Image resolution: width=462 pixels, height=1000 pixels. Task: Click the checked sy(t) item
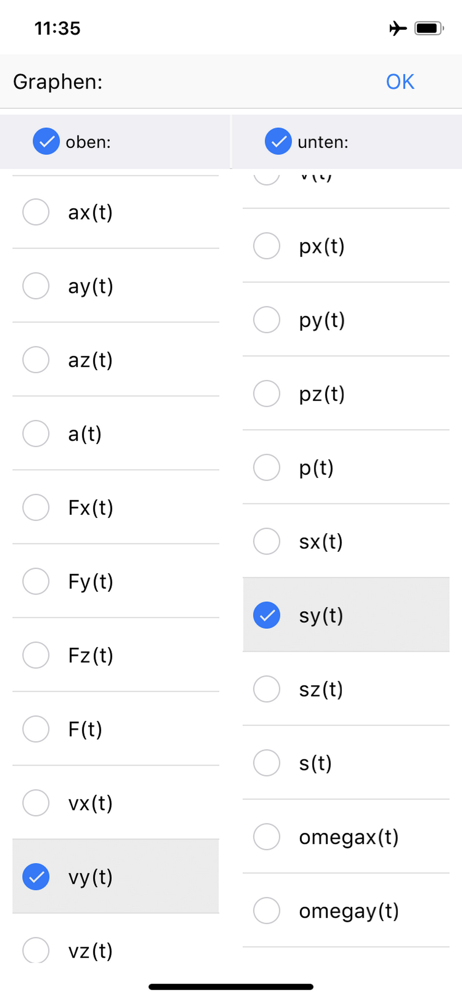pyautogui.click(x=346, y=615)
